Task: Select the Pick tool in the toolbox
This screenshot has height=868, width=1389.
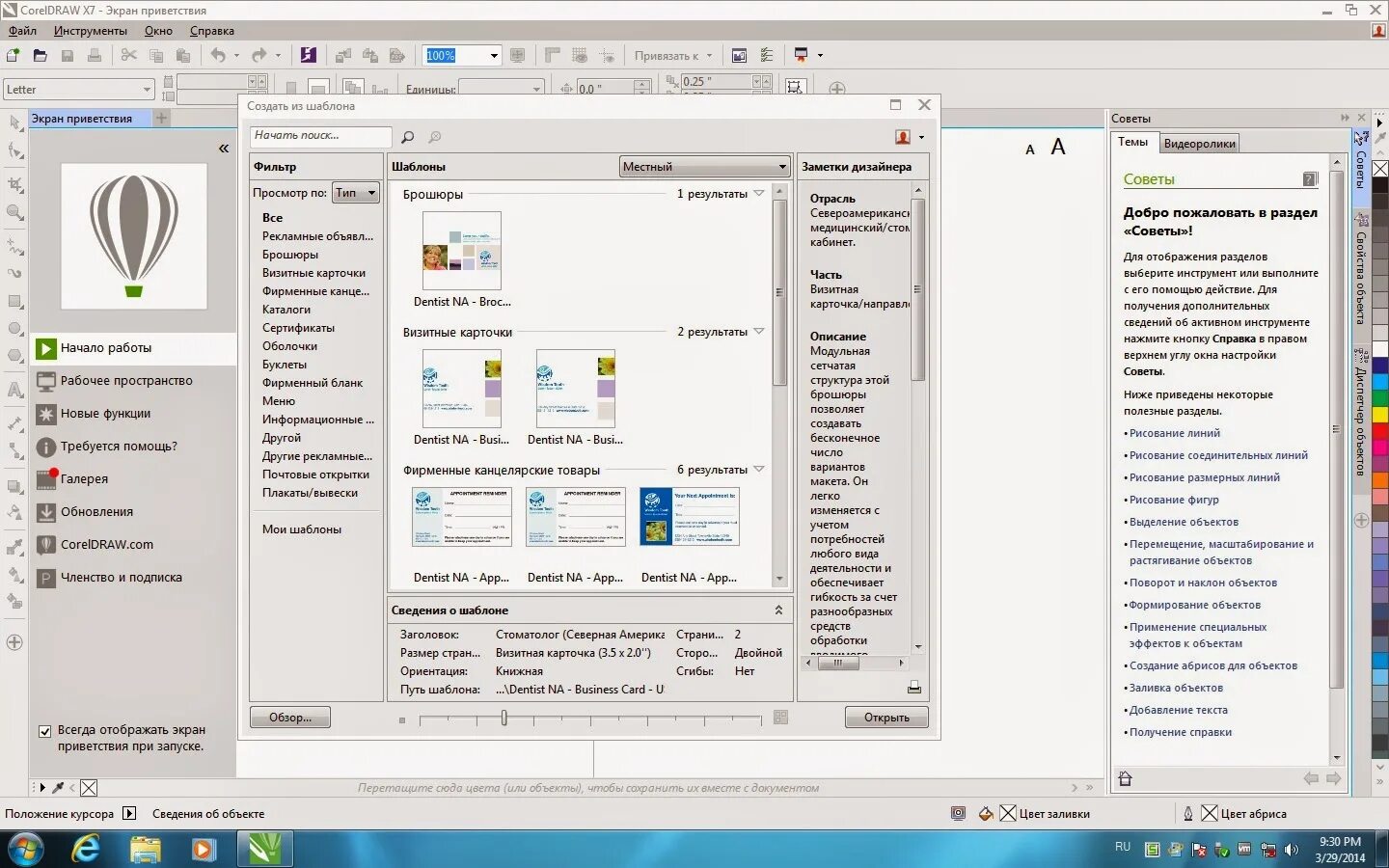Action: click(x=14, y=123)
